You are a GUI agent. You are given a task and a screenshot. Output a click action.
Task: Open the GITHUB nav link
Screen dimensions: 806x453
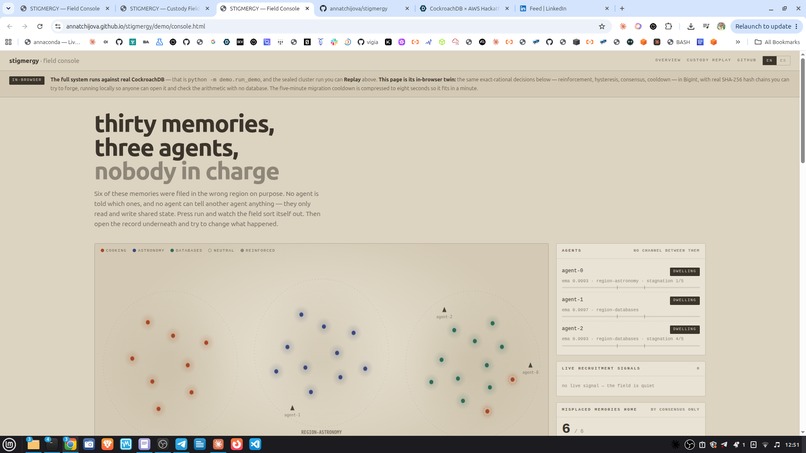point(746,60)
